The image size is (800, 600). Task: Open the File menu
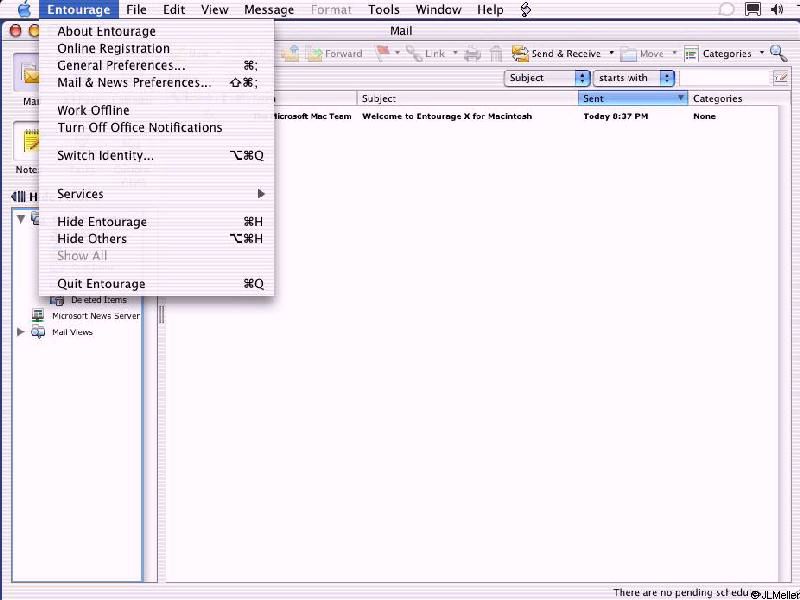[136, 9]
